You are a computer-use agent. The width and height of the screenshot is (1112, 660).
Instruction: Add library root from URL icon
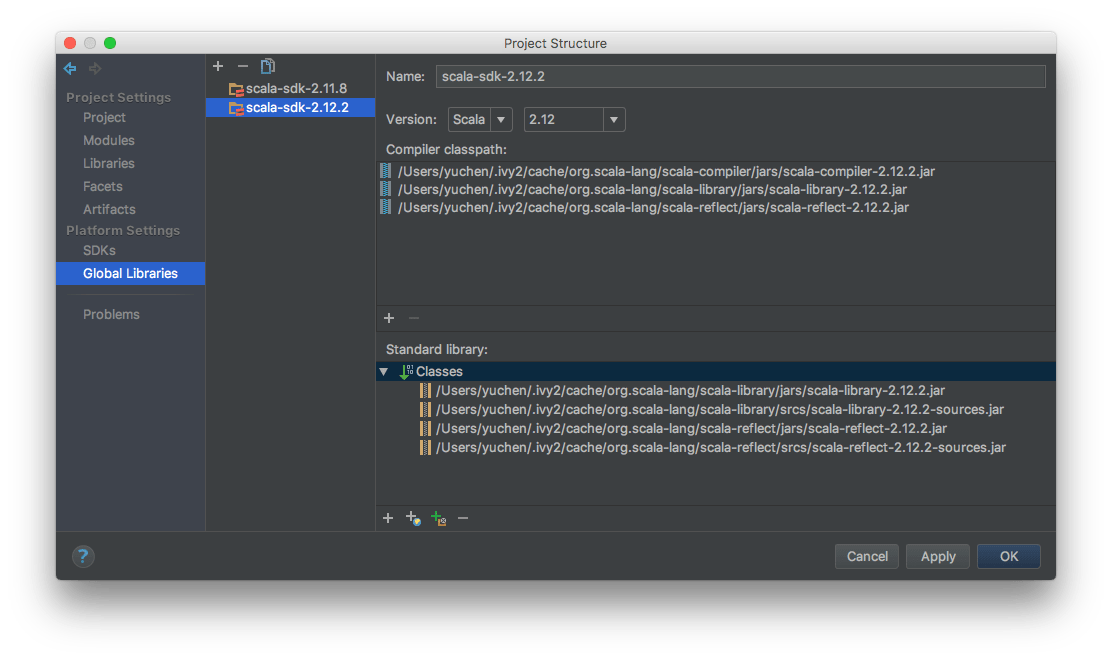[x=413, y=518]
